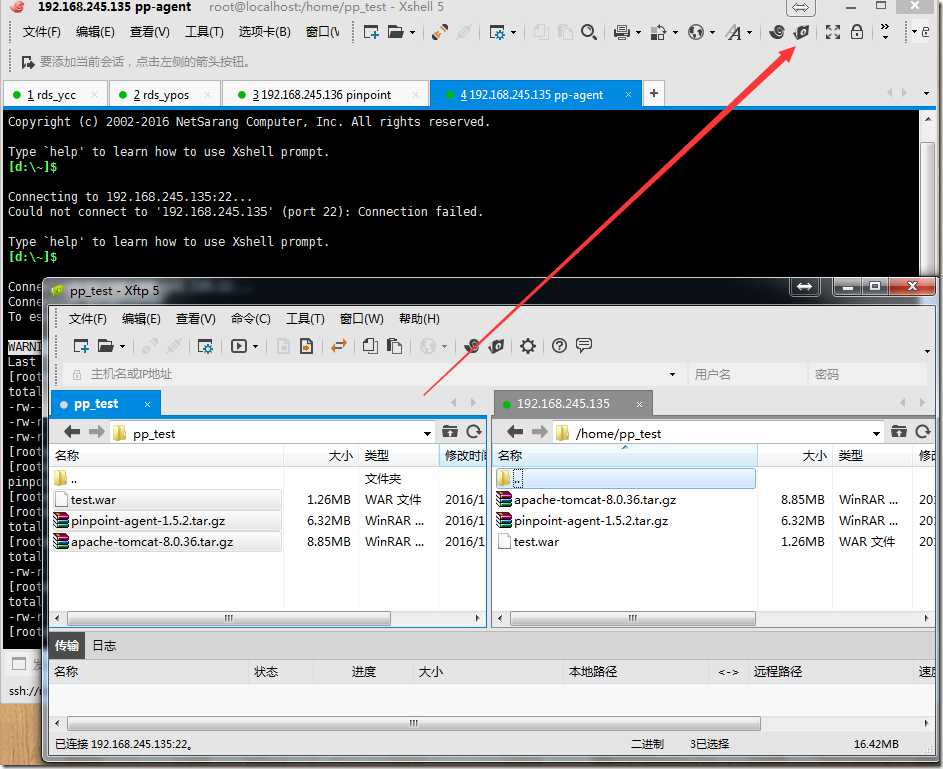Image resolution: width=943 pixels, height=769 pixels.
Task: Click the host name or IP address field
Action: click(373, 374)
